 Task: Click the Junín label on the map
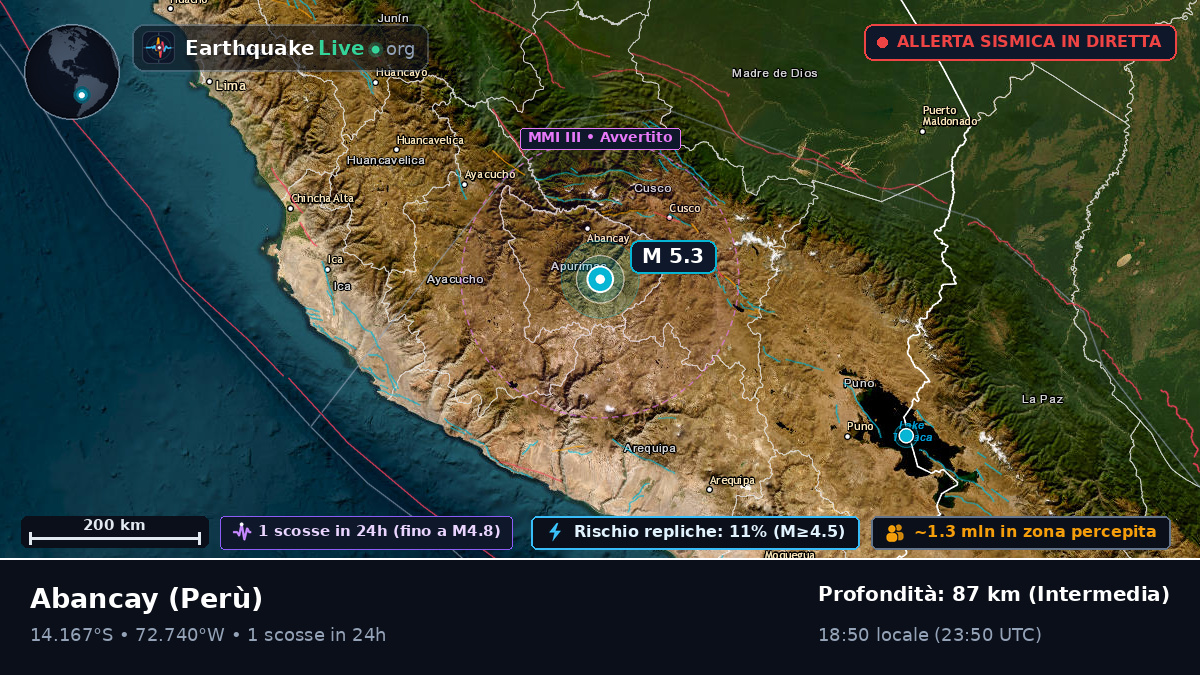tap(393, 18)
